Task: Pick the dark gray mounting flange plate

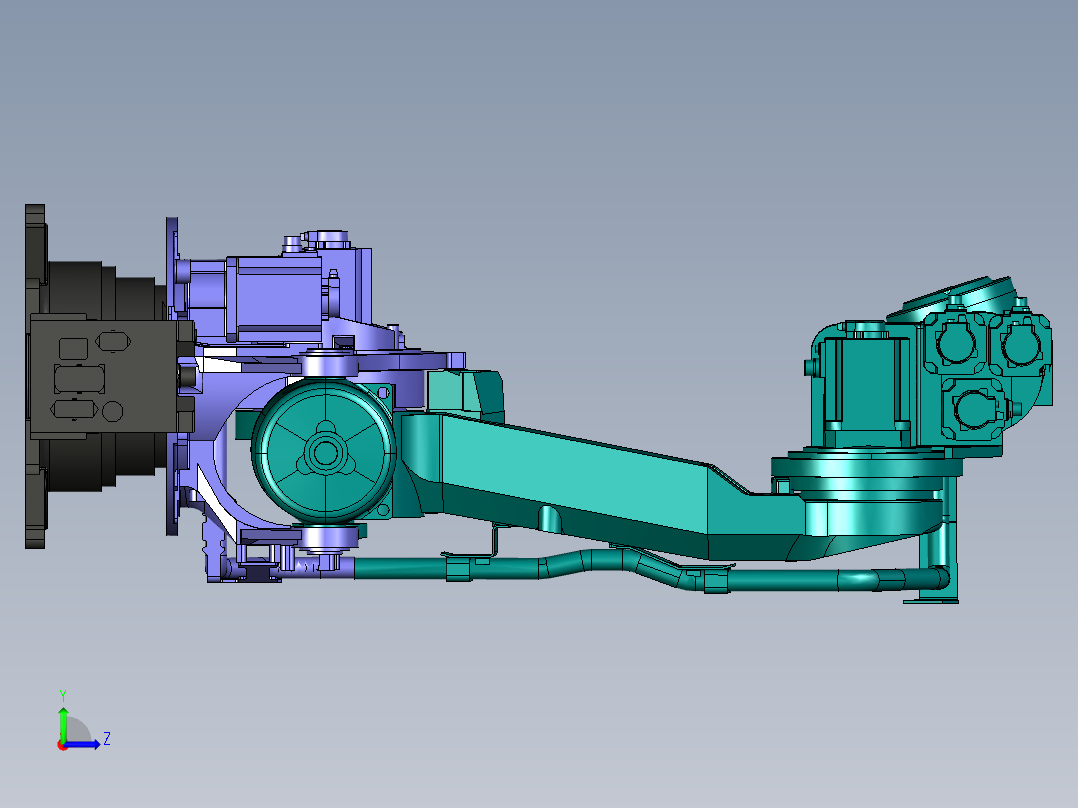Action: click(35, 376)
